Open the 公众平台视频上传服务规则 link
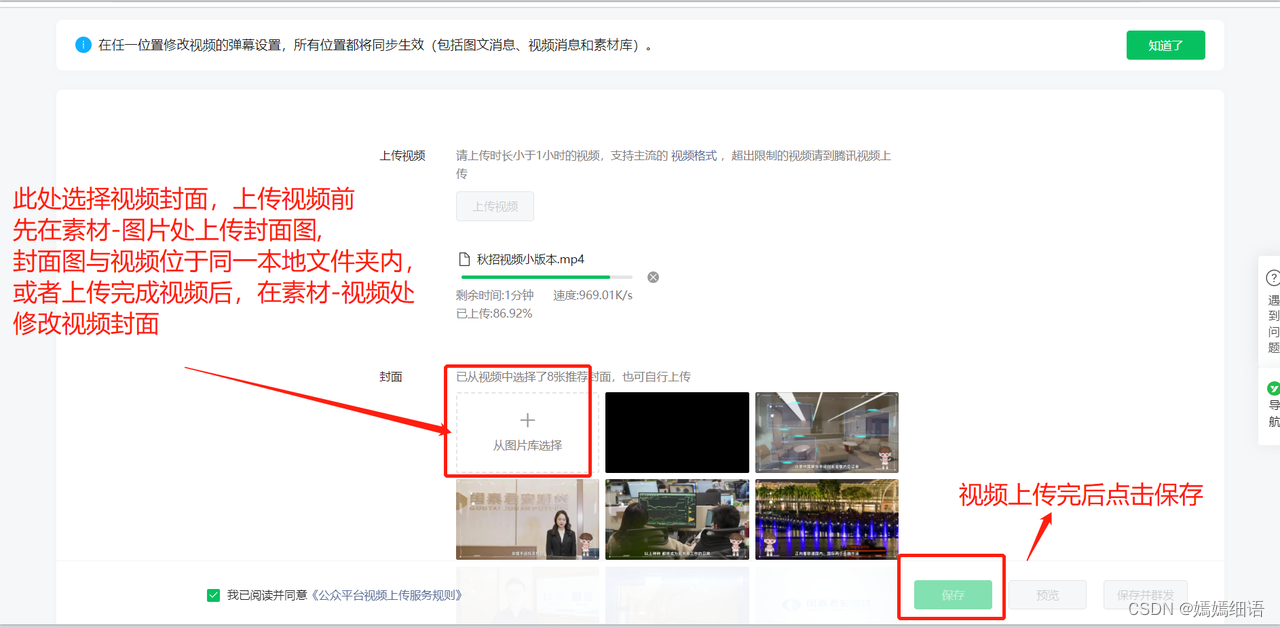 point(387,595)
